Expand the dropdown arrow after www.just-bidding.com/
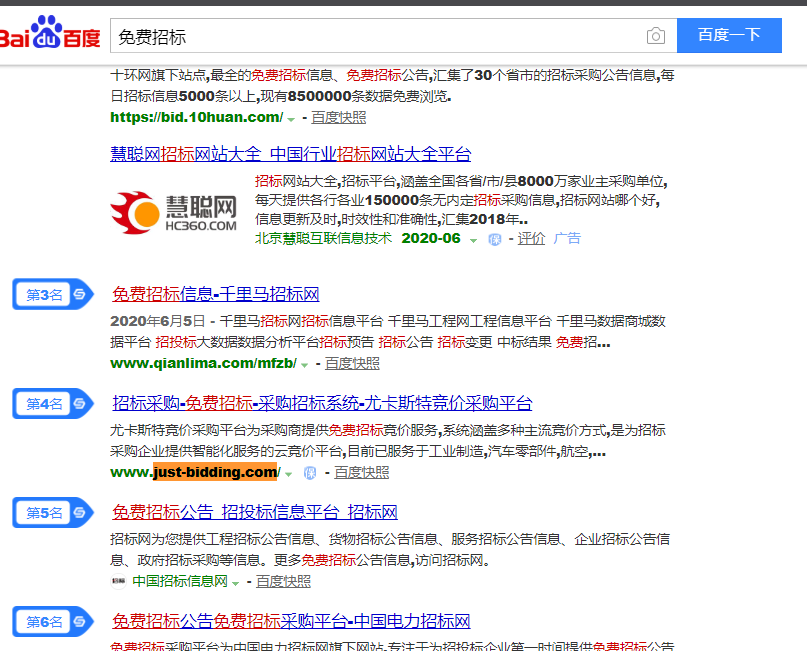807x651 pixels. pyautogui.click(x=288, y=474)
